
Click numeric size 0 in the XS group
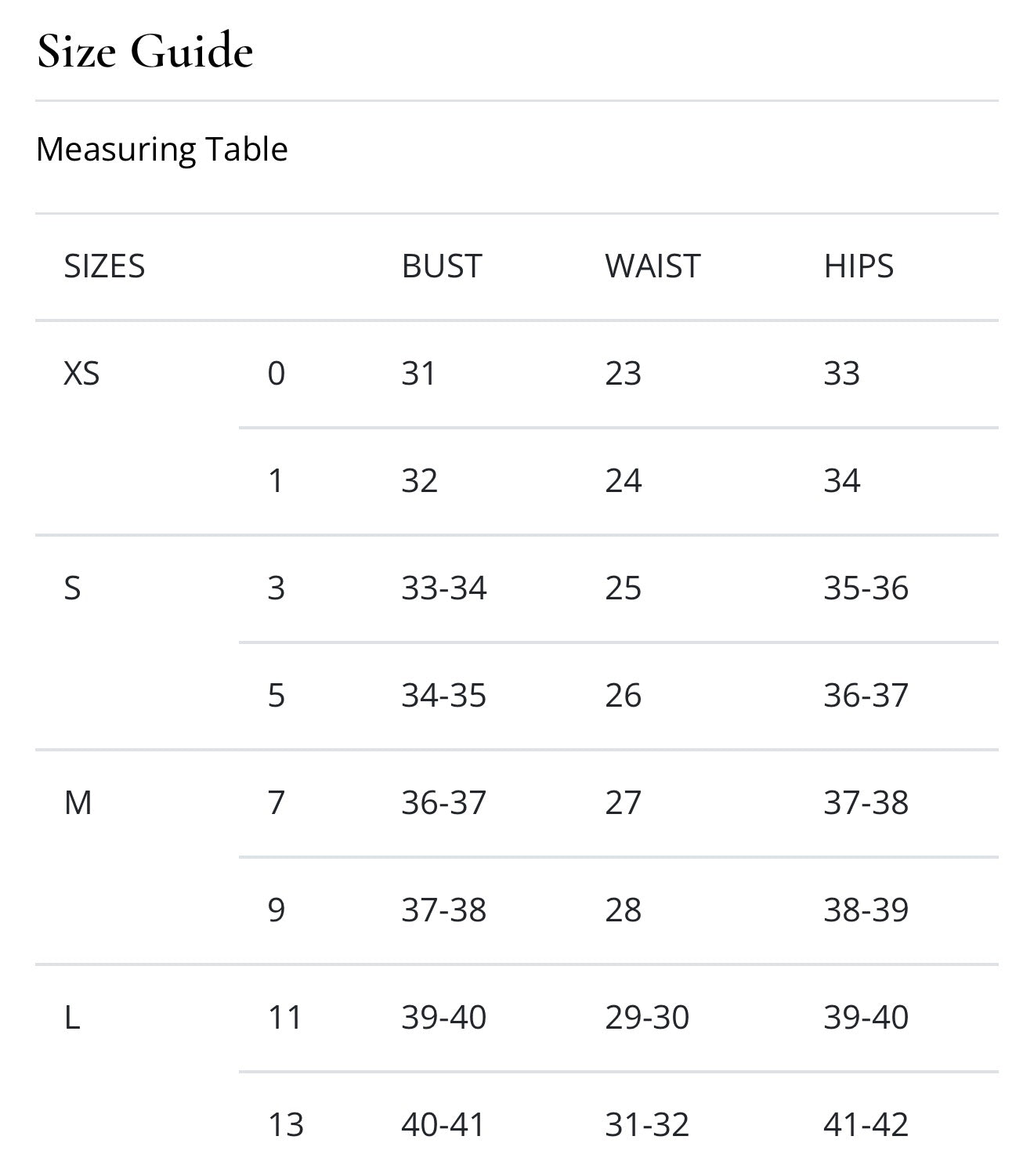pyautogui.click(x=276, y=374)
